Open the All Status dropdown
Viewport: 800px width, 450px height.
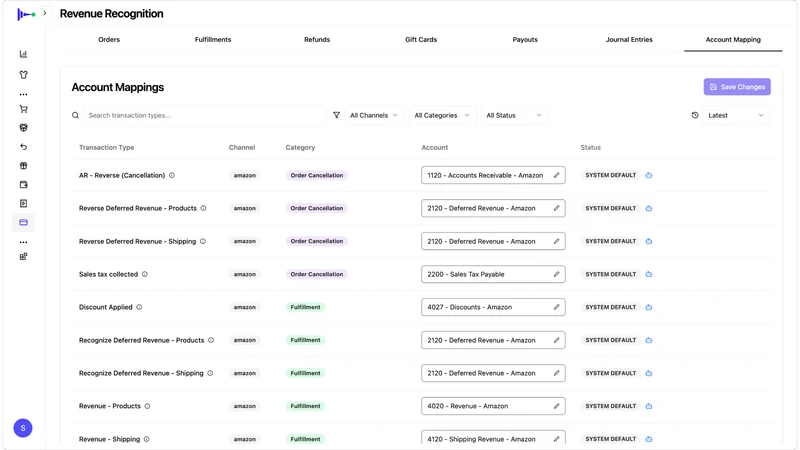click(x=514, y=115)
